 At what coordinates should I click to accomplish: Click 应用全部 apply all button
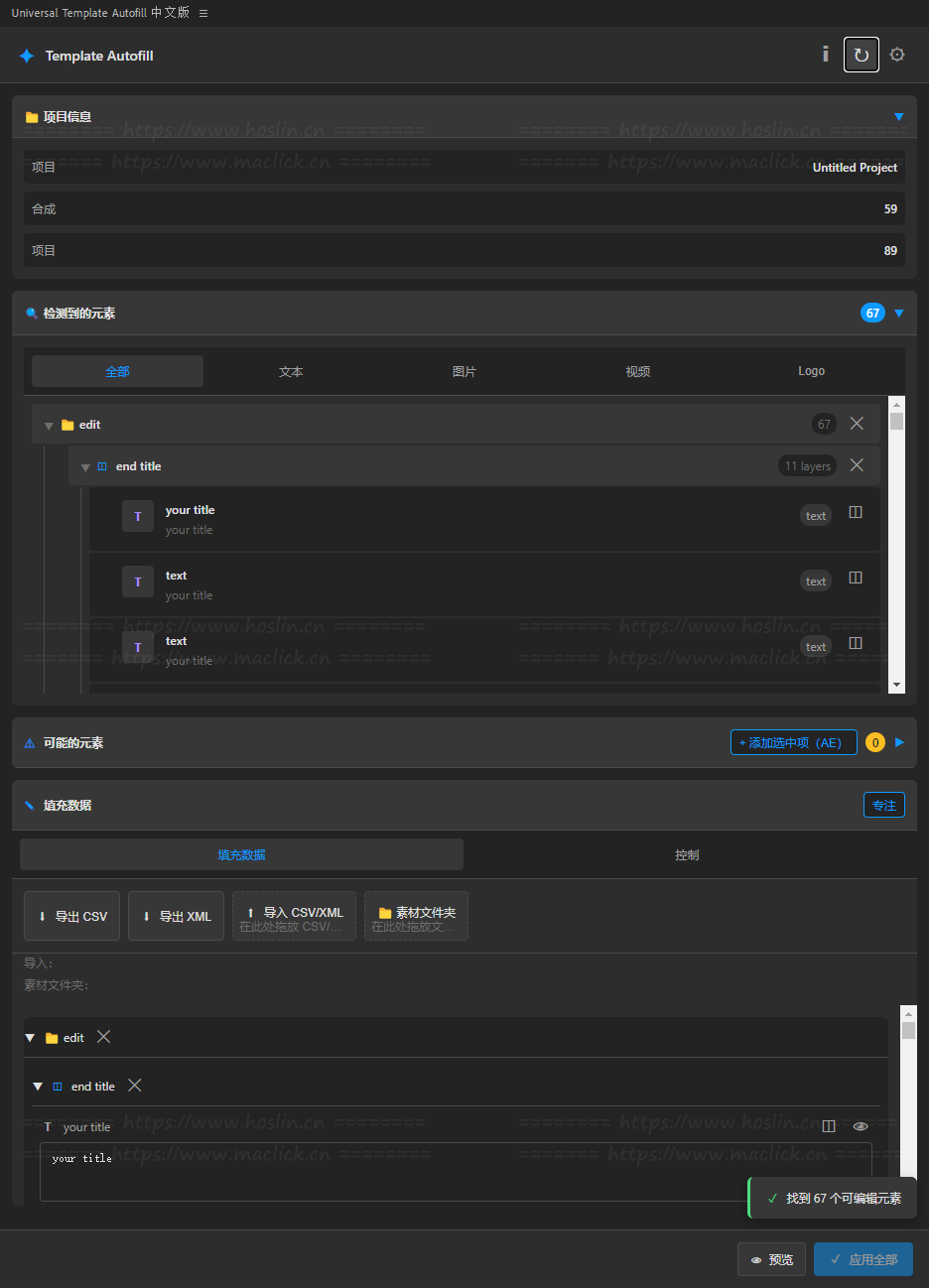pyautogui.click(x=863, y=1259)
